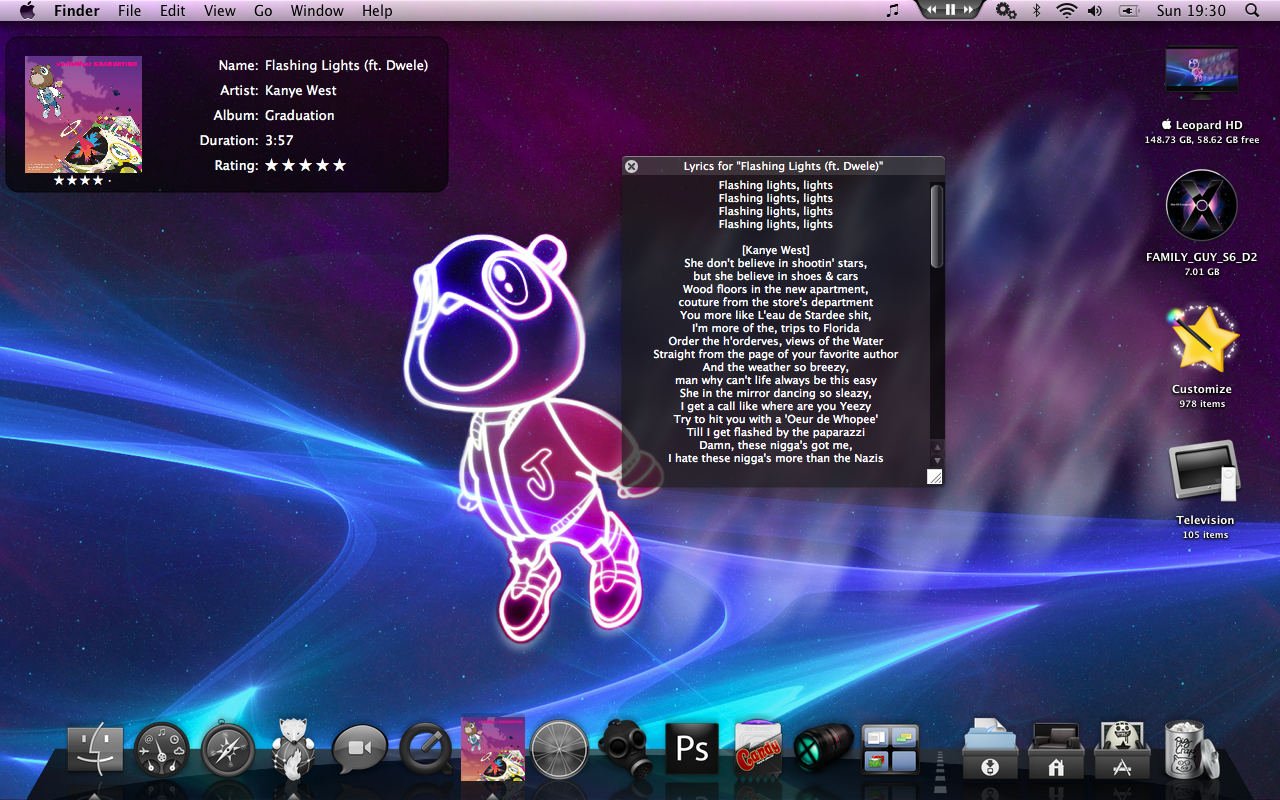This screenshot has height=800, width=1280.
Task: Click the lyrics window resize handle
Action: coord(935,477)
